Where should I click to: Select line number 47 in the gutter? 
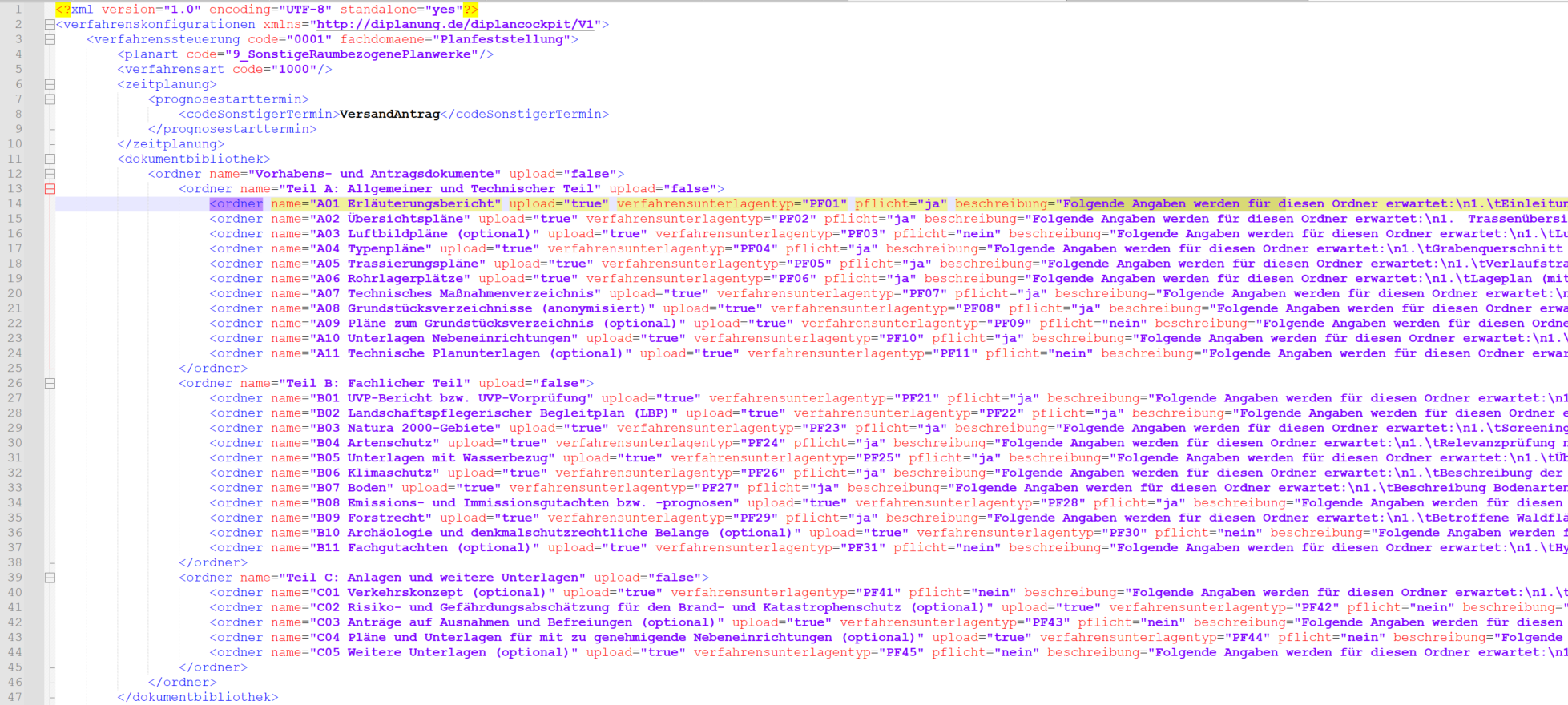coord(15,697)
